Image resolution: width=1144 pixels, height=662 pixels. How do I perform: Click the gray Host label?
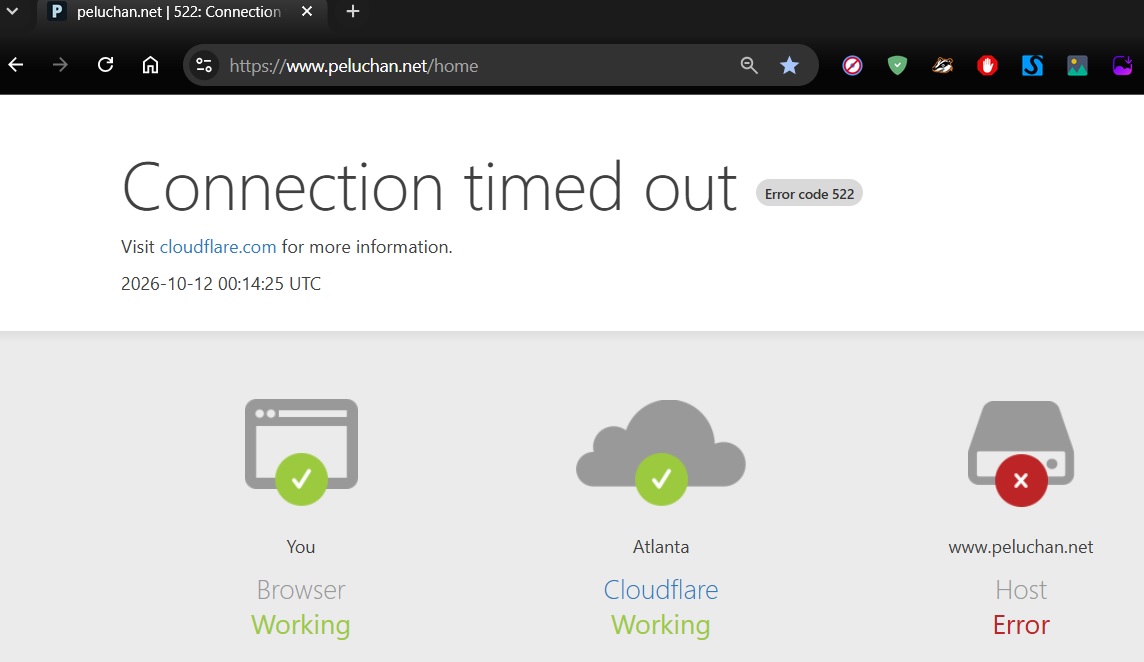point(1021,590)
